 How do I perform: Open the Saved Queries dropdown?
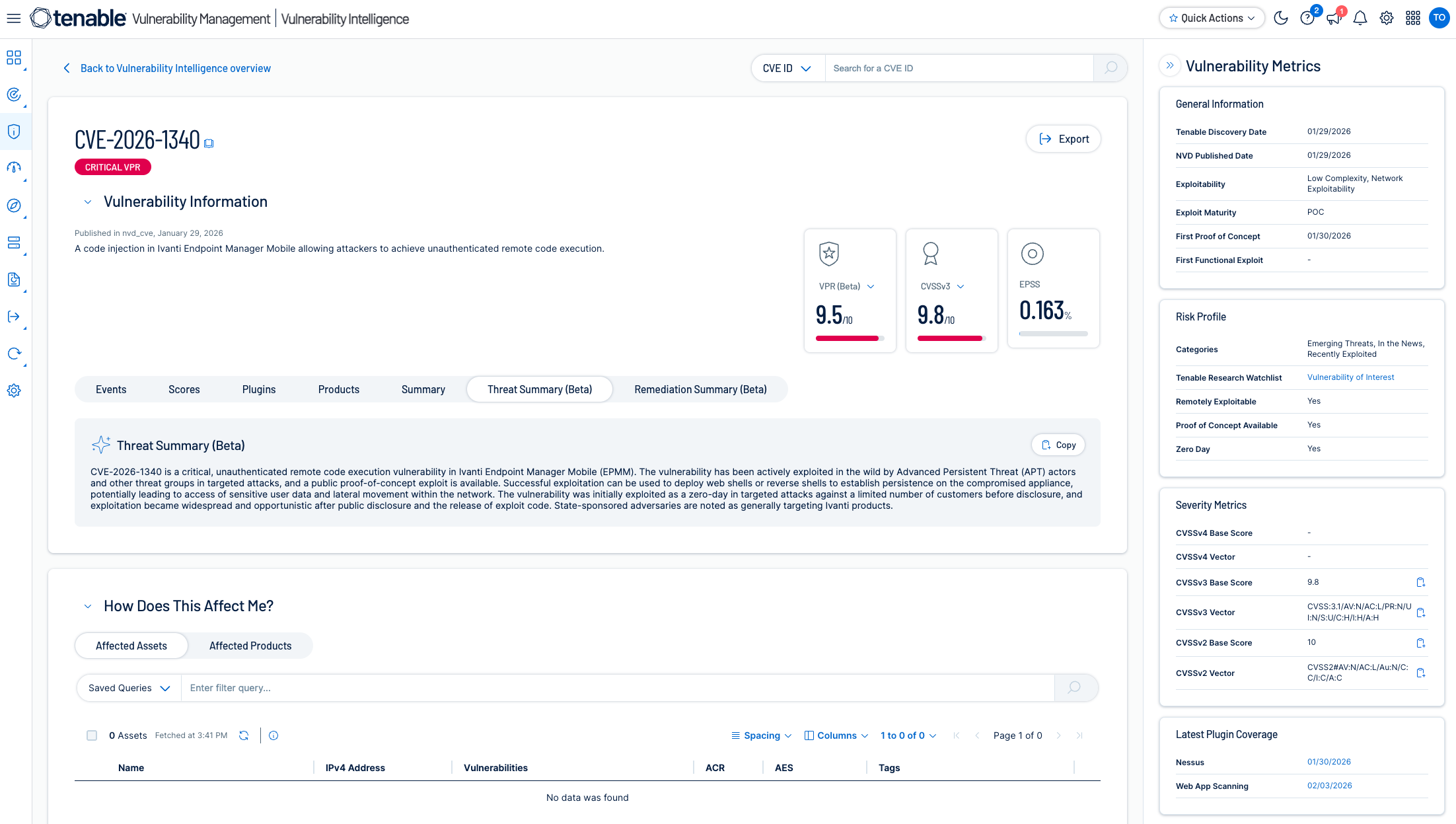(x=129, y=688)
